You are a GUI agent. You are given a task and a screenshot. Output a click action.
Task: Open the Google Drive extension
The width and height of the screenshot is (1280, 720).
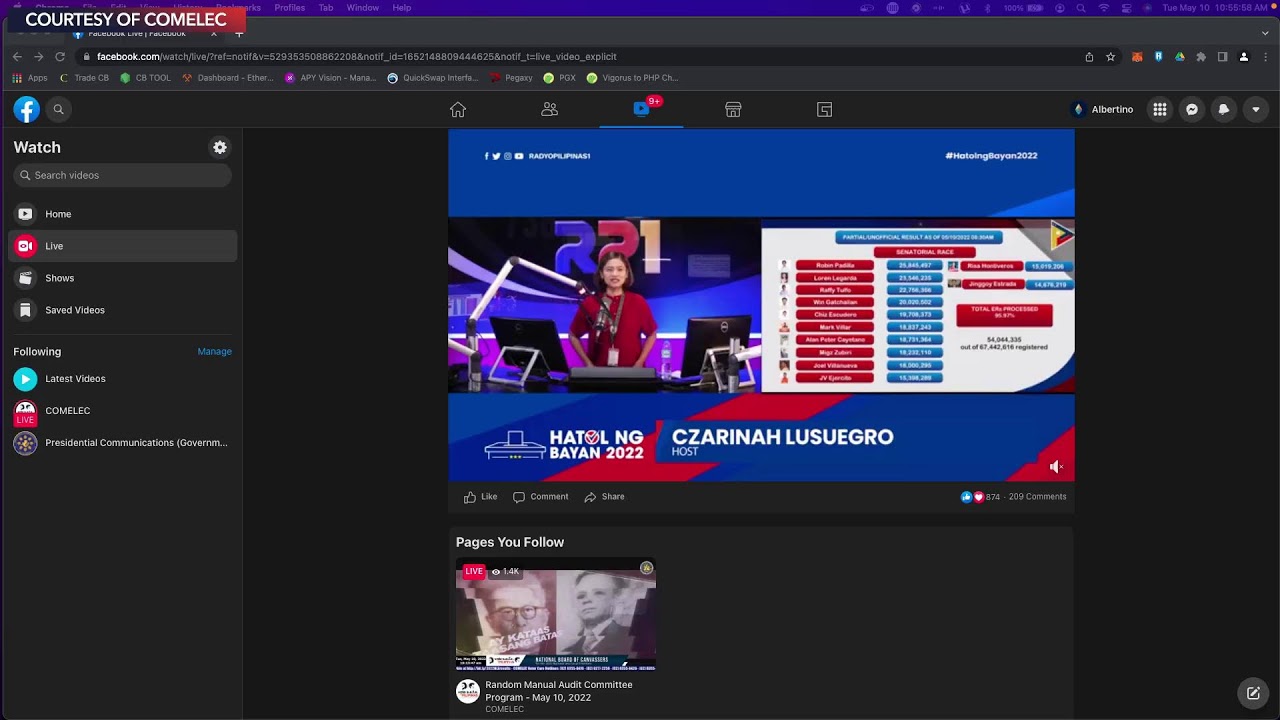(x=1180, y=57)
